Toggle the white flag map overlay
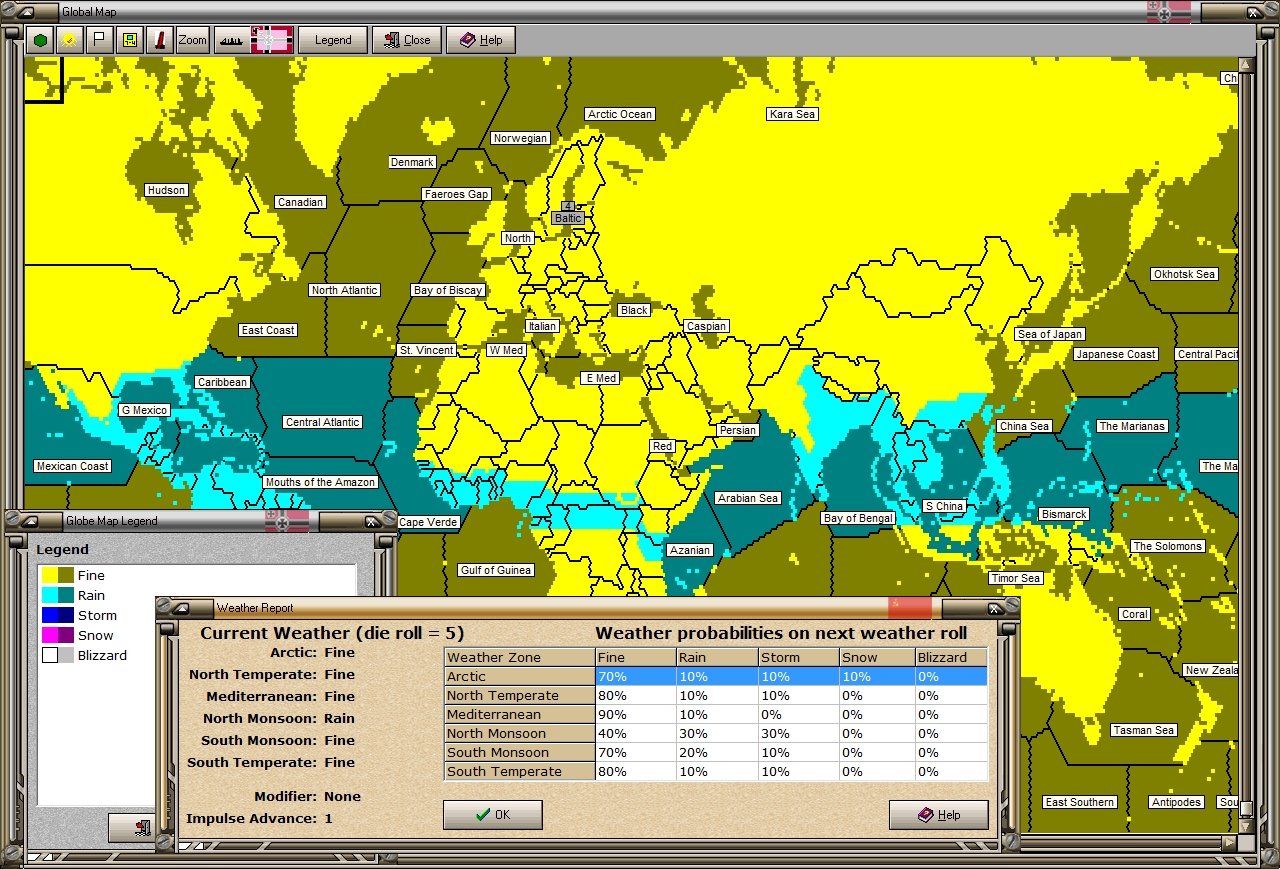Image resolution: width=1280 pixels, height=869 pixels. pyautogui.click(x=98, y=40)
